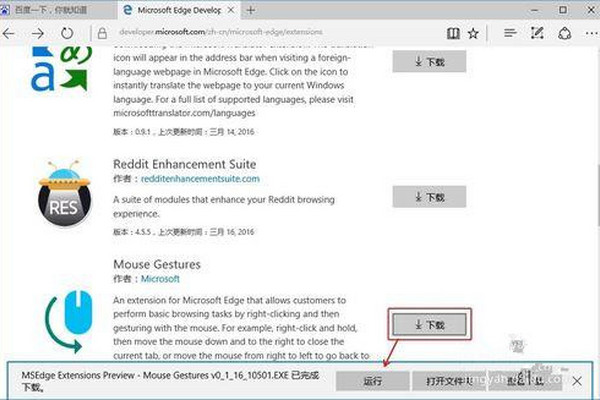
Task: Download the Reddit Enhancement Suite extension
Action: (429, 197)
